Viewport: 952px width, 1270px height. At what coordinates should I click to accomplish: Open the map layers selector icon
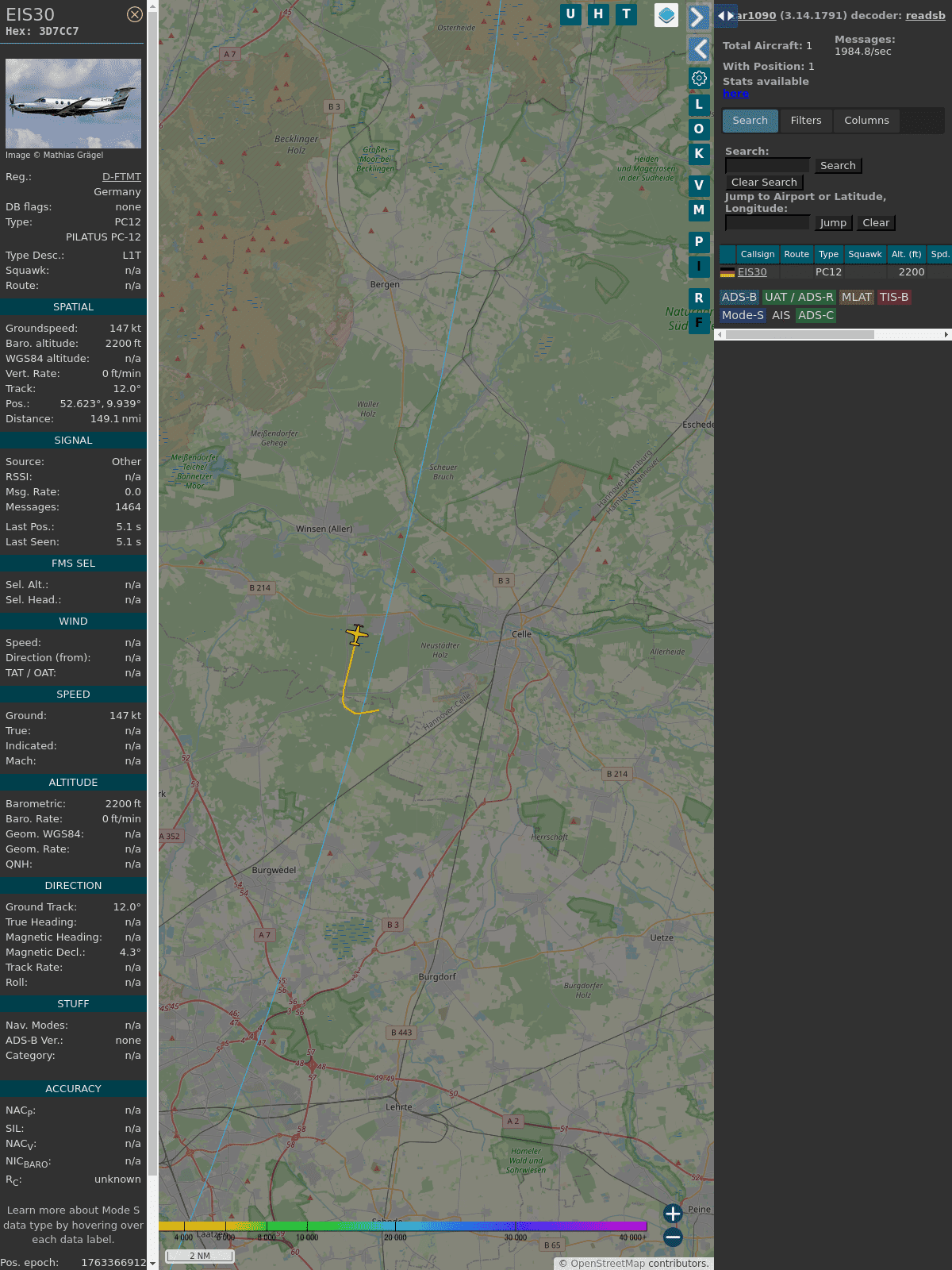point(666,15)
